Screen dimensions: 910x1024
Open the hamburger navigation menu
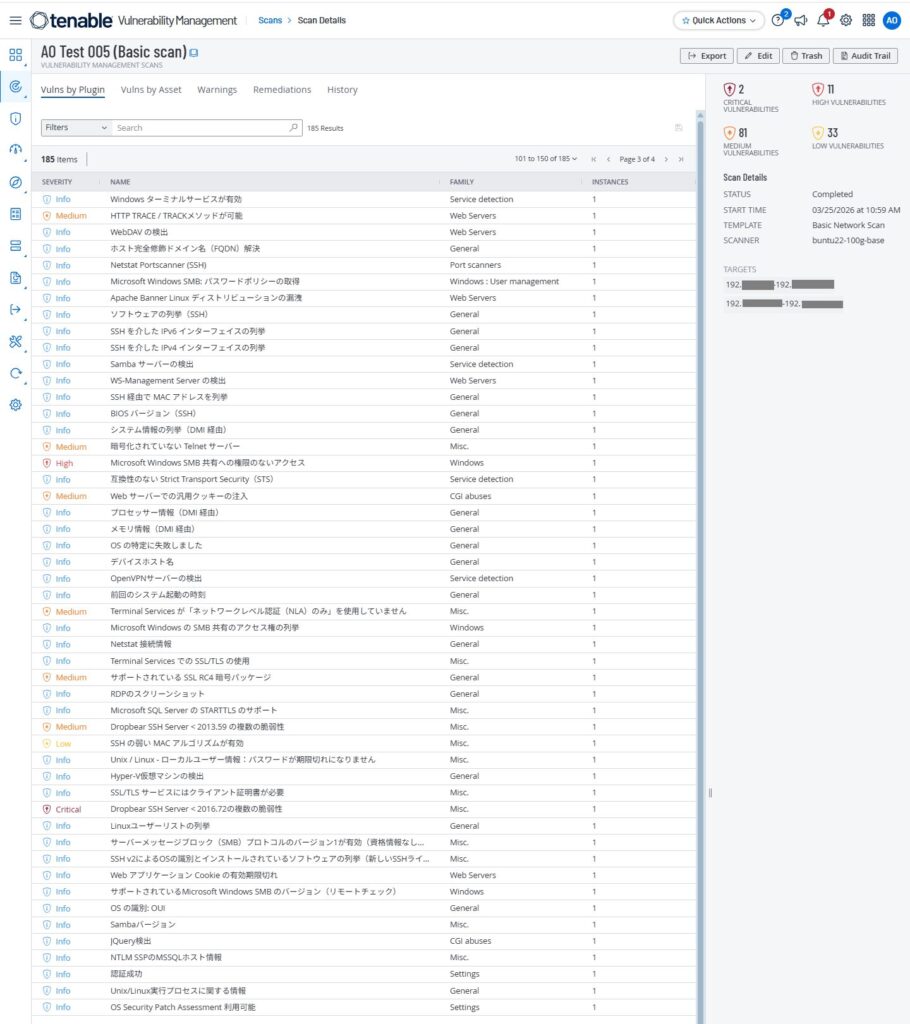pos(15,20)
